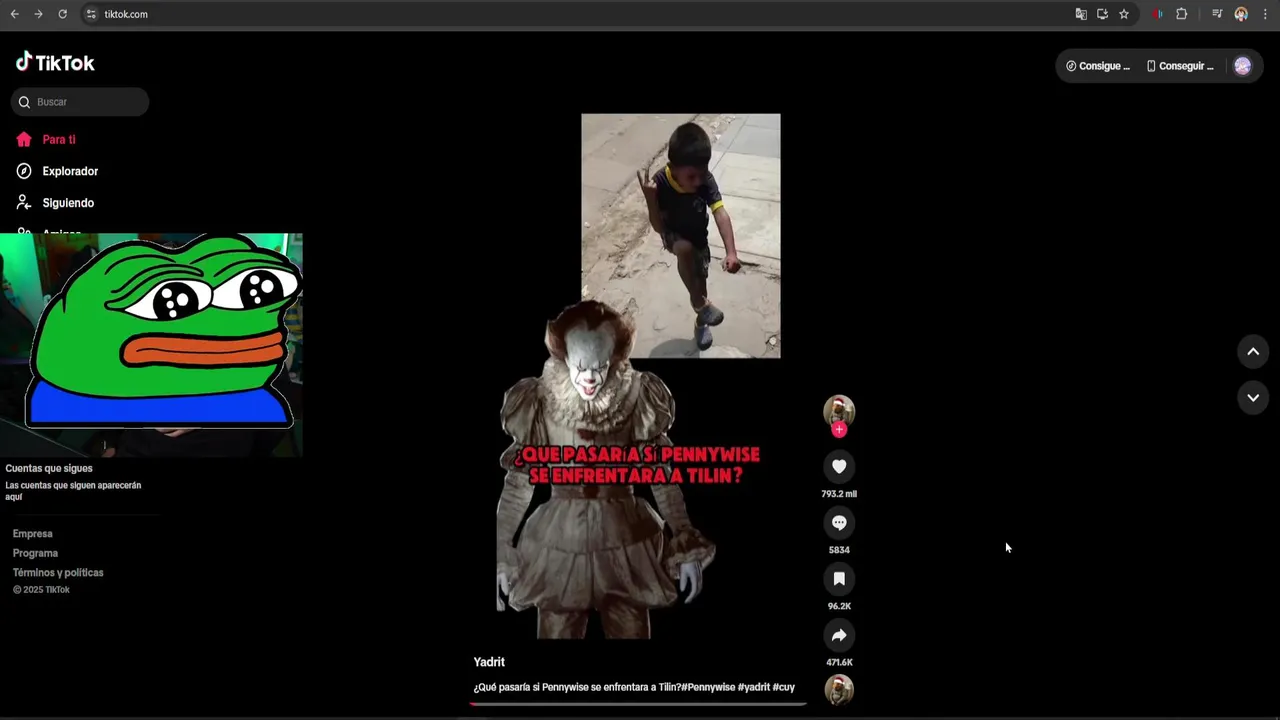
Task: Click the 471.6K shares count
Action: pos(839,662)
